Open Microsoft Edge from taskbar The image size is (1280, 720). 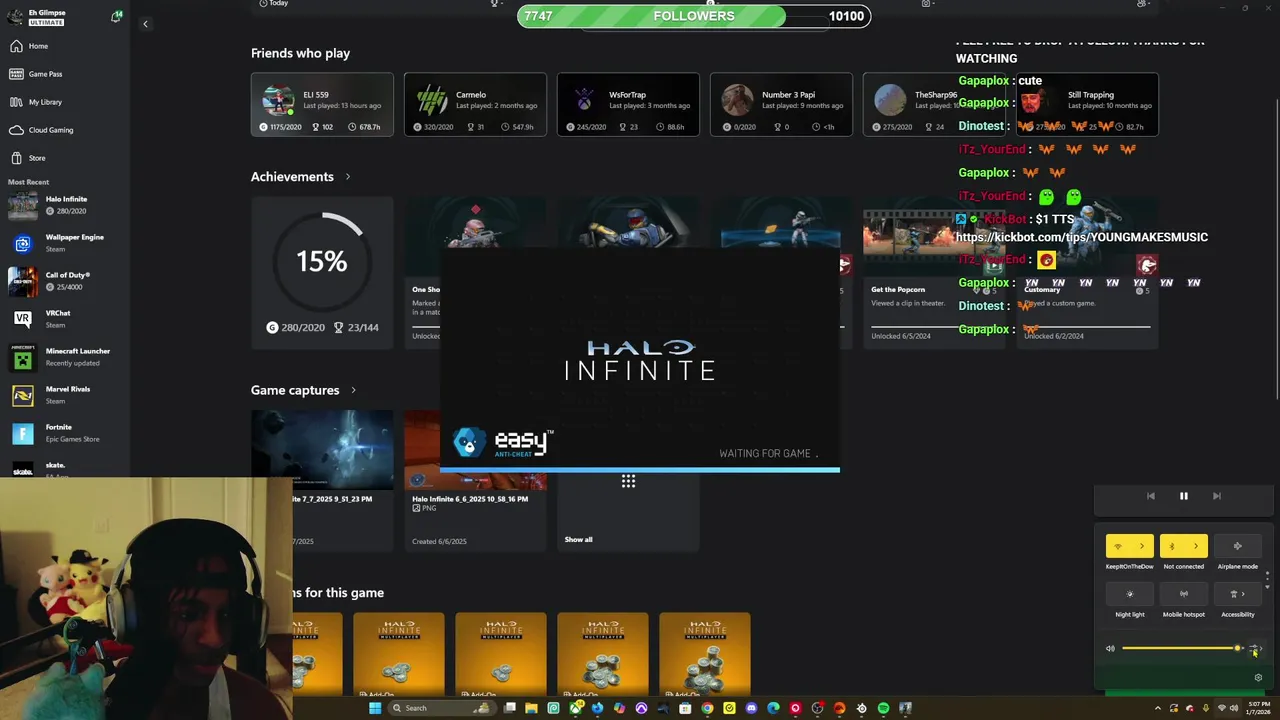coord(773,708)
